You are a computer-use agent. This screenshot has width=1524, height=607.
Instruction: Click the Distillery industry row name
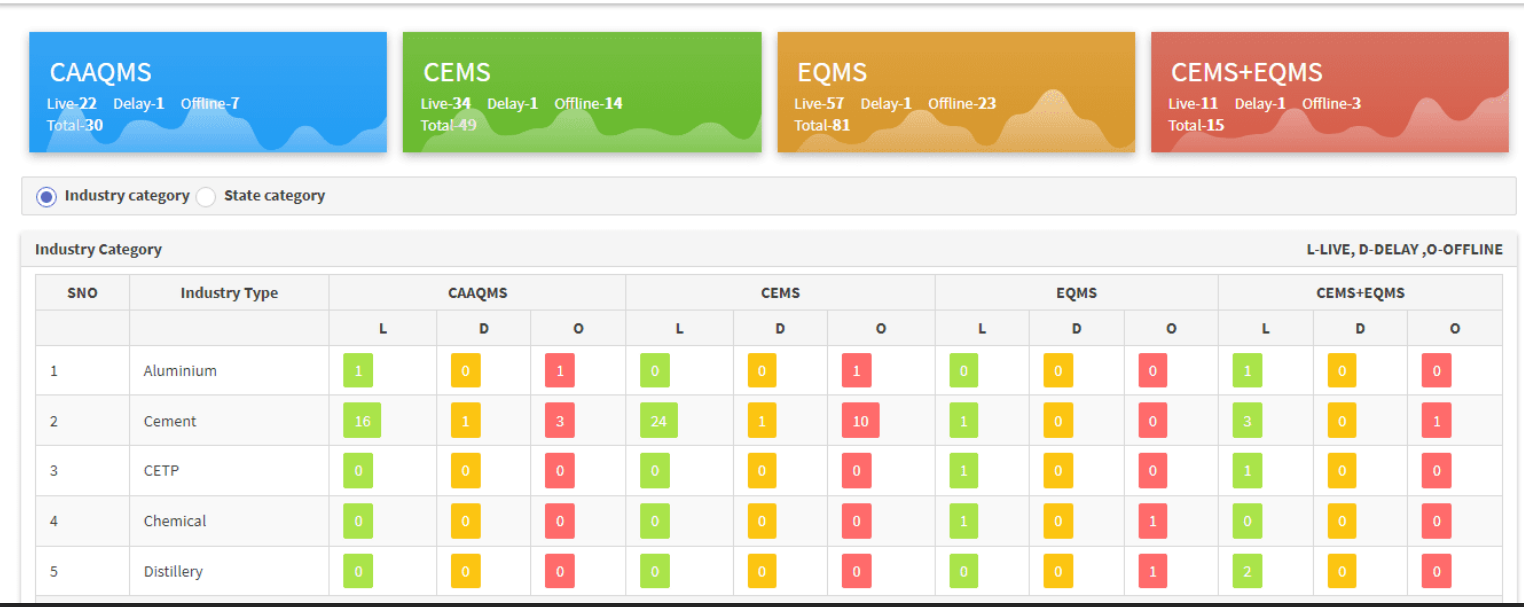tap(173, 572)
